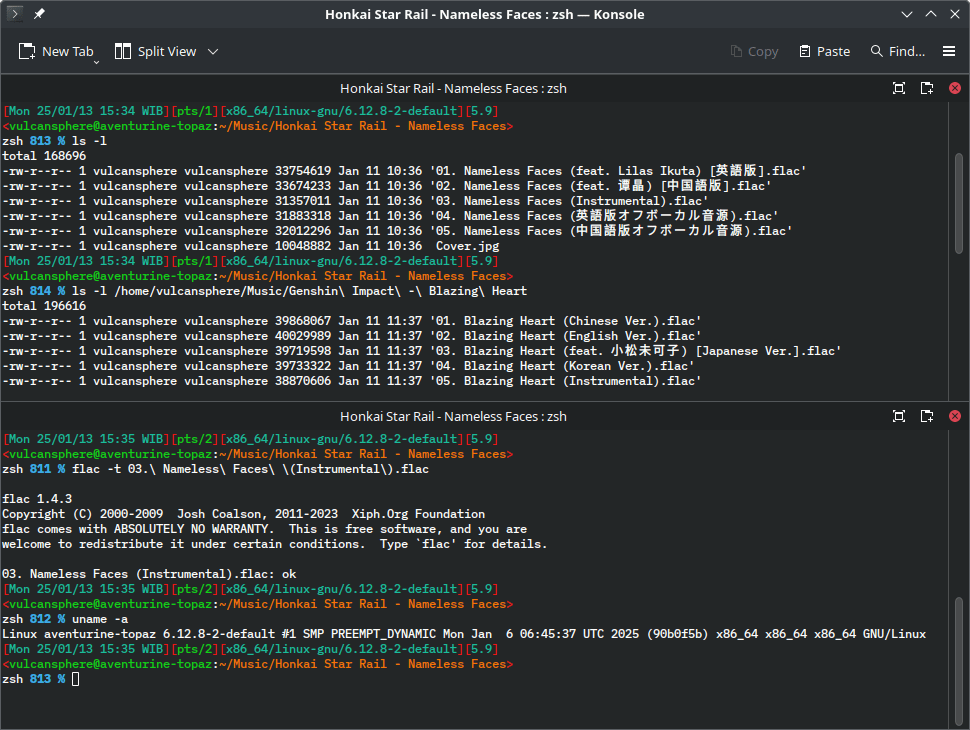Expand the Split View dropdown chevron
The image size is (970, 730).
pos(213,51)
